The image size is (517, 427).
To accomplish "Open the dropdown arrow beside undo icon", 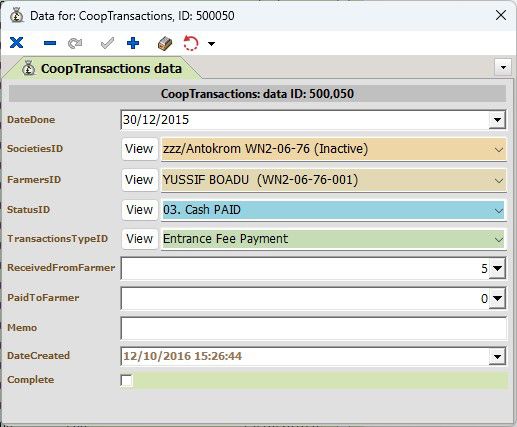I will pos(211,43).
